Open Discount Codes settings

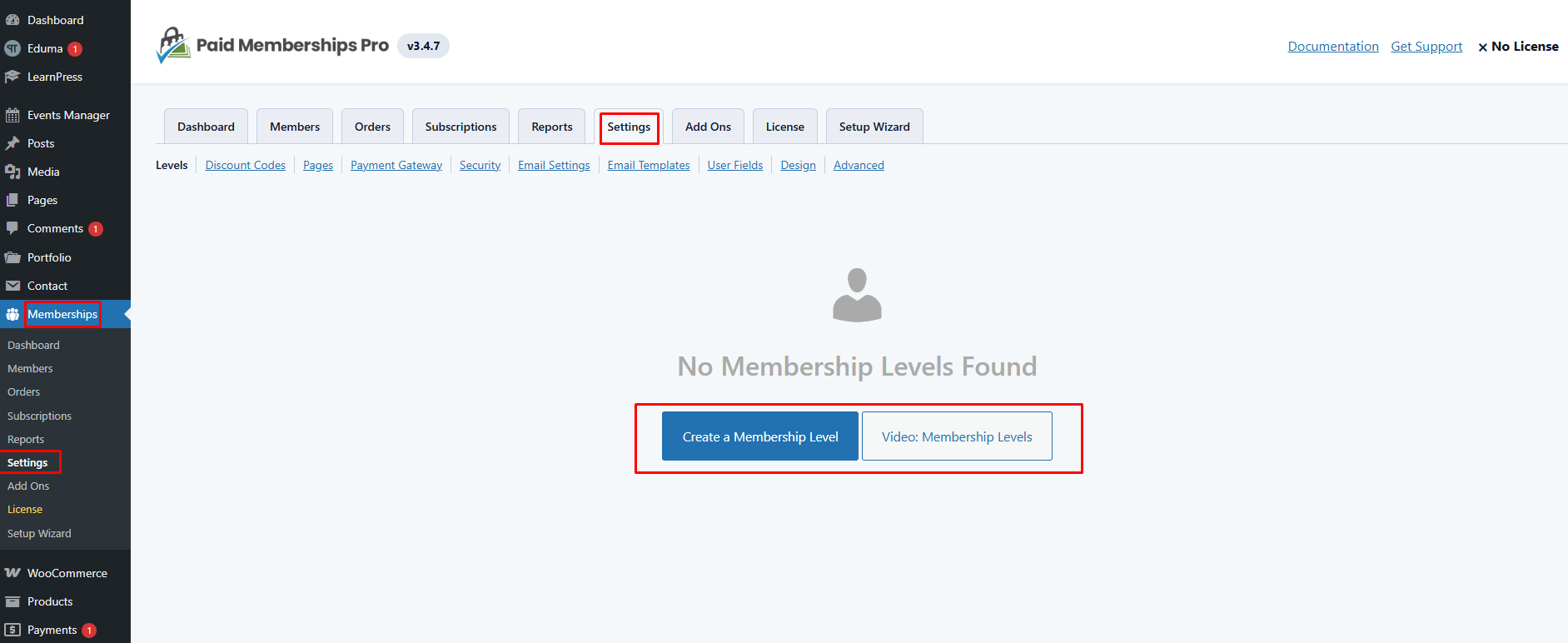click(246, 165)
